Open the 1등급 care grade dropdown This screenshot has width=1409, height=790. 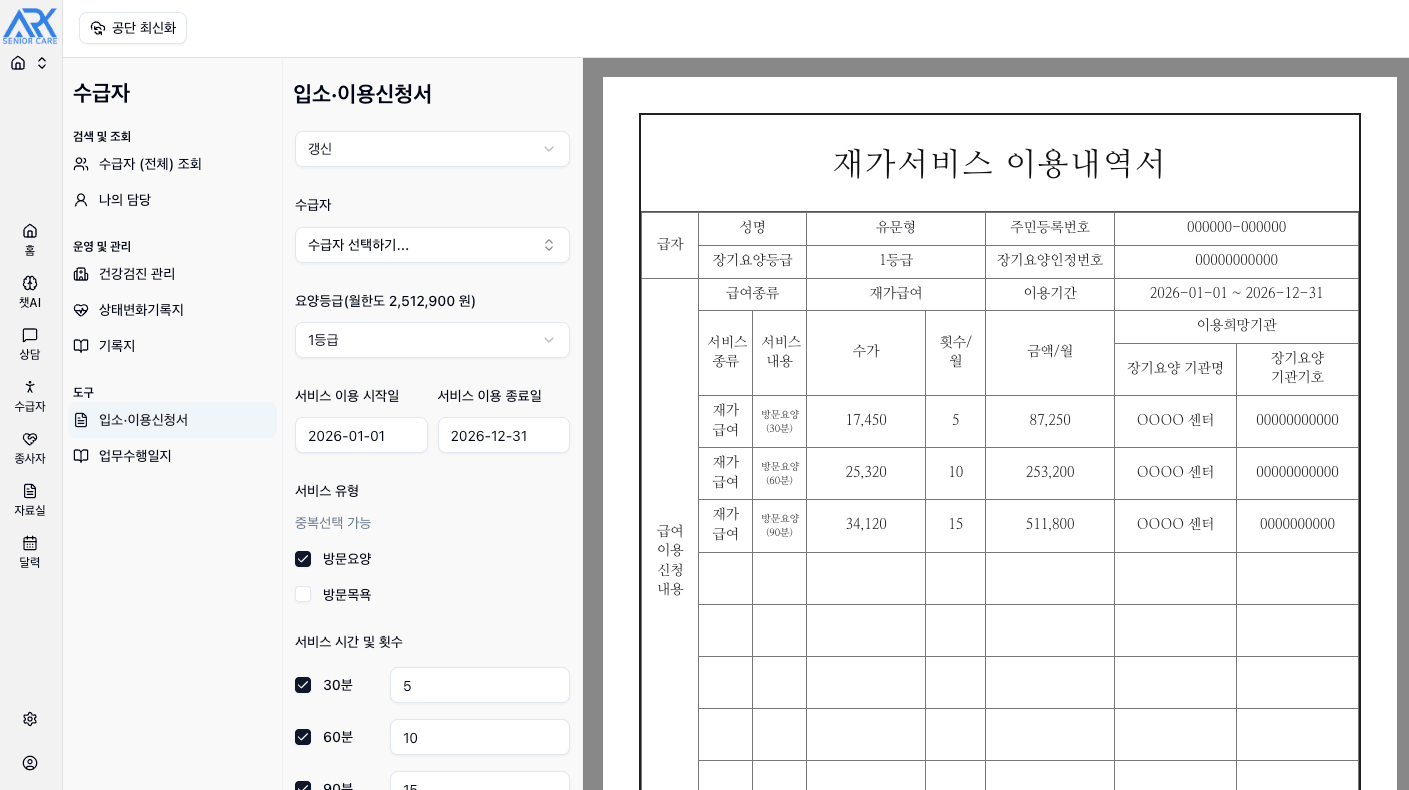[432, 340]
